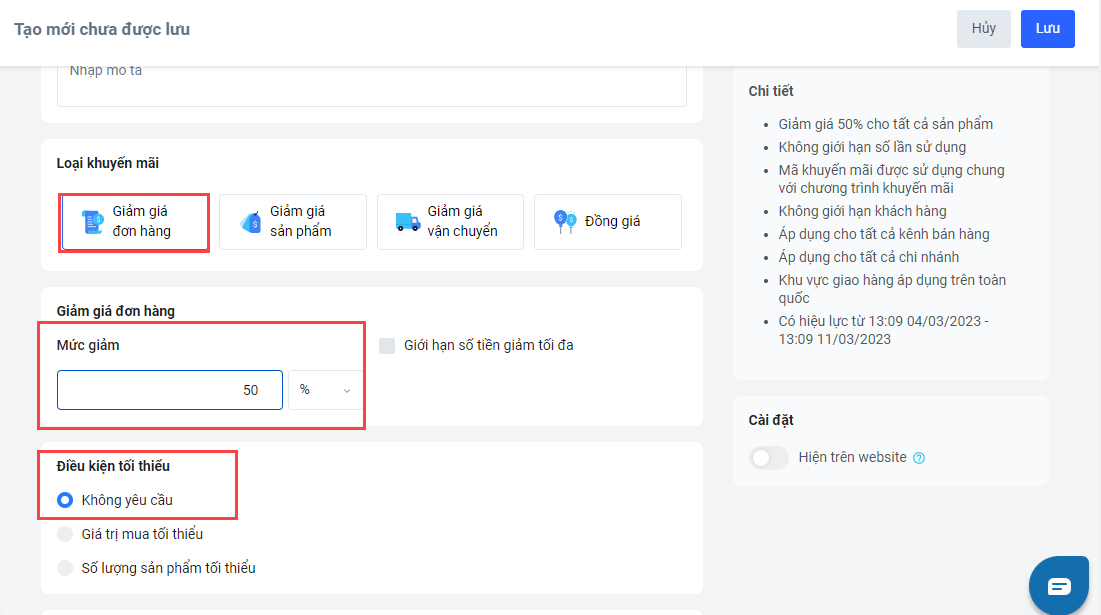
Task: Choose the Đồng giá promotion type label
Action: [612, 221]
